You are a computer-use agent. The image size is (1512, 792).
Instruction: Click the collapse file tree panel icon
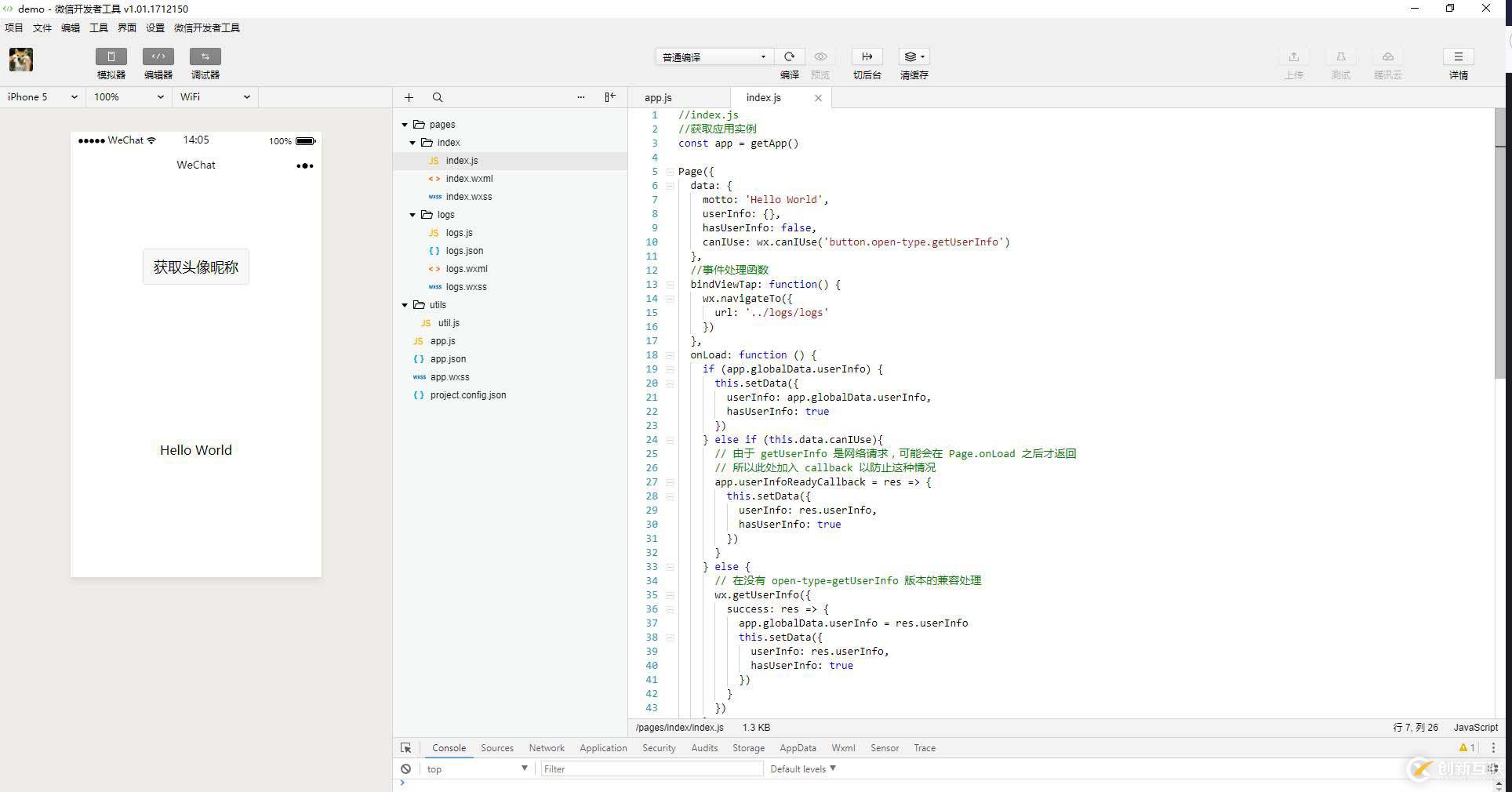coord(610,97)
